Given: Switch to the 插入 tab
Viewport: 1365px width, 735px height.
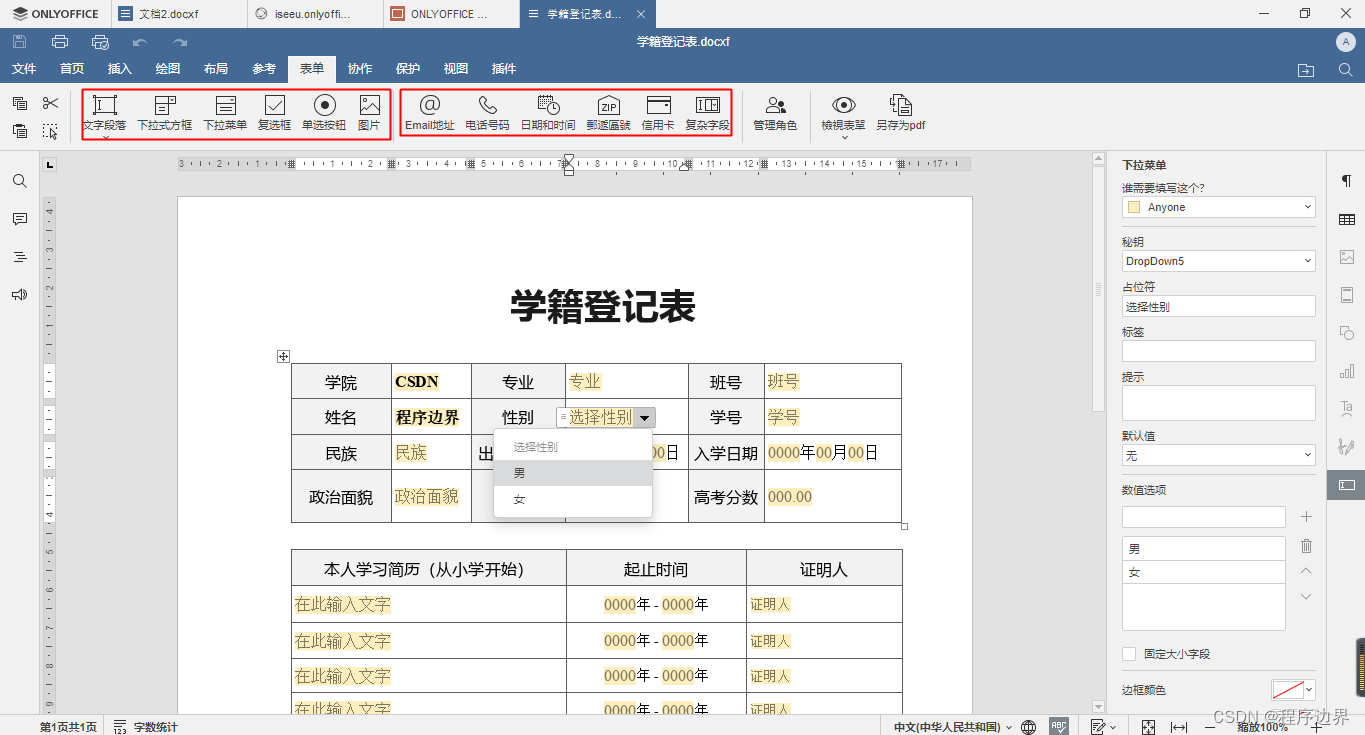Looking at the screenshot, I should 120,69.
